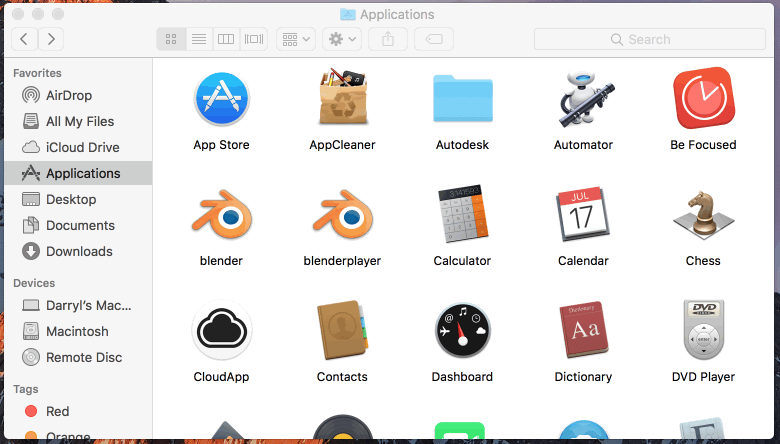Viewport: 780px width, 444px height.
Task: Click the Be Focused timer icon
Action: 703,98
